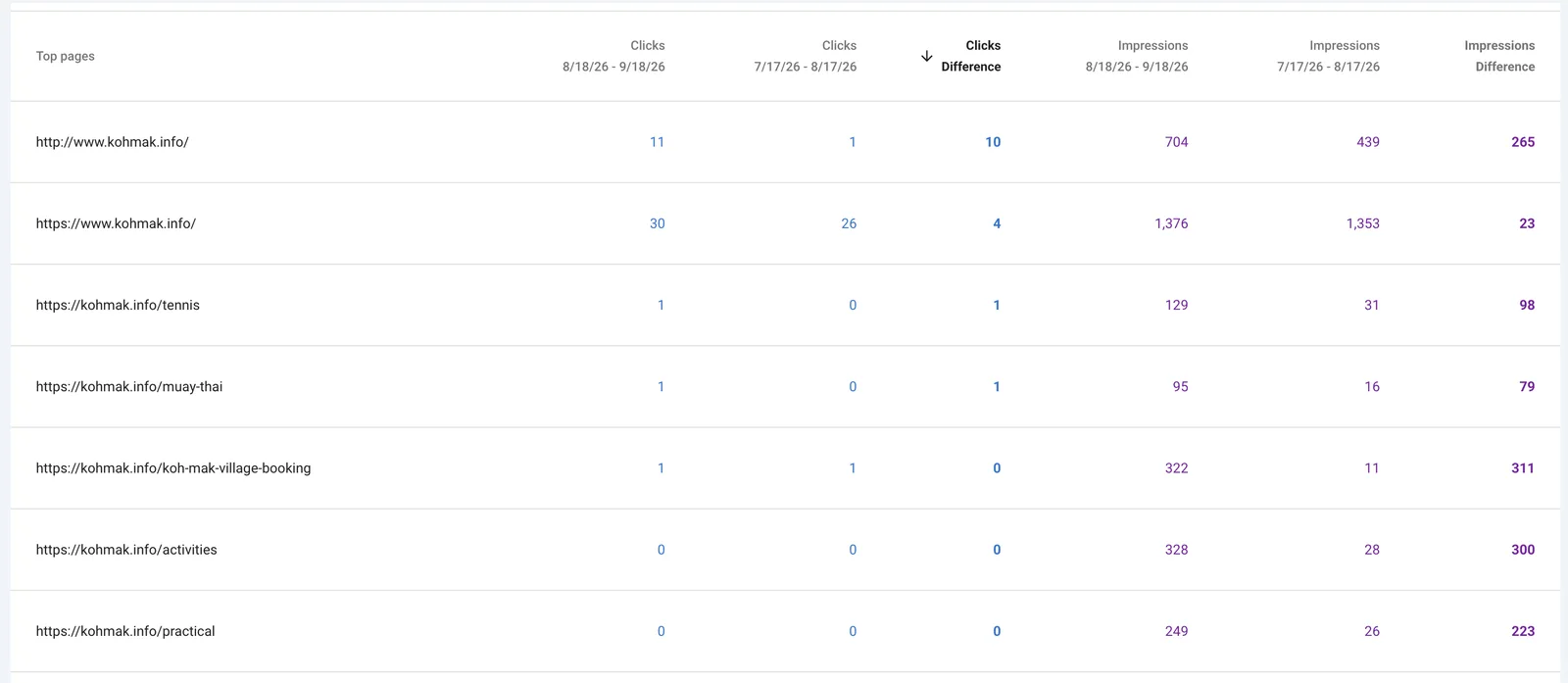Click impressions difference value 265

coord(1523,142)
